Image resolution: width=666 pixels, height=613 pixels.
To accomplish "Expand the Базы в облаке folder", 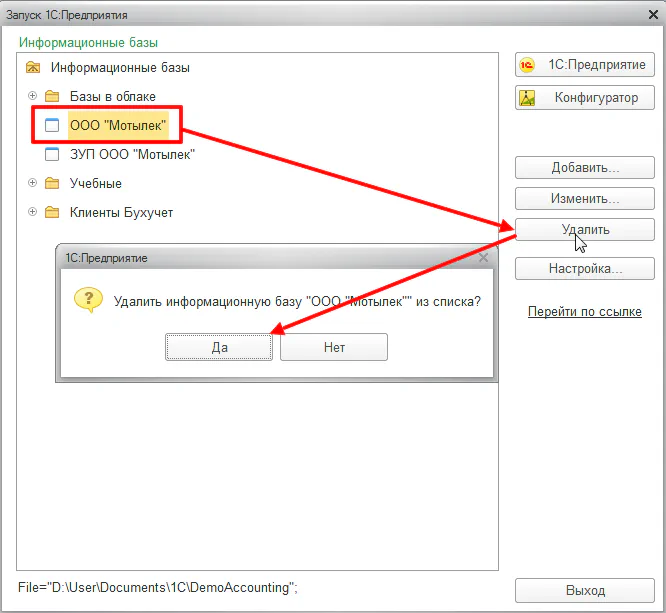I will click(x=33, y=96).
